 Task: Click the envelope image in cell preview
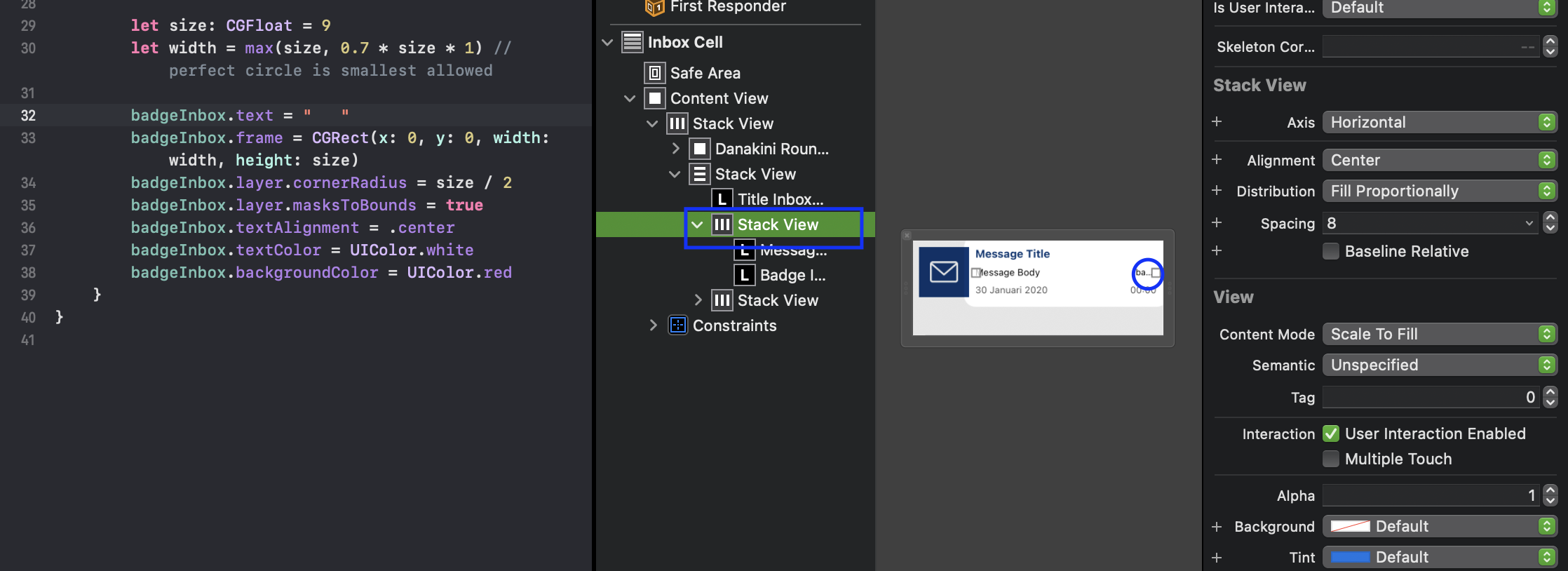pyautogui.click(x=943, y=271)
